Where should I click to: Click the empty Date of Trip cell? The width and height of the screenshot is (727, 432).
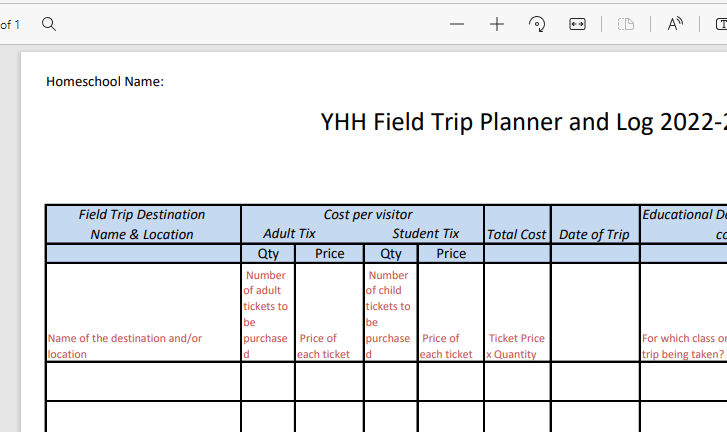click(x=594, y=381)
